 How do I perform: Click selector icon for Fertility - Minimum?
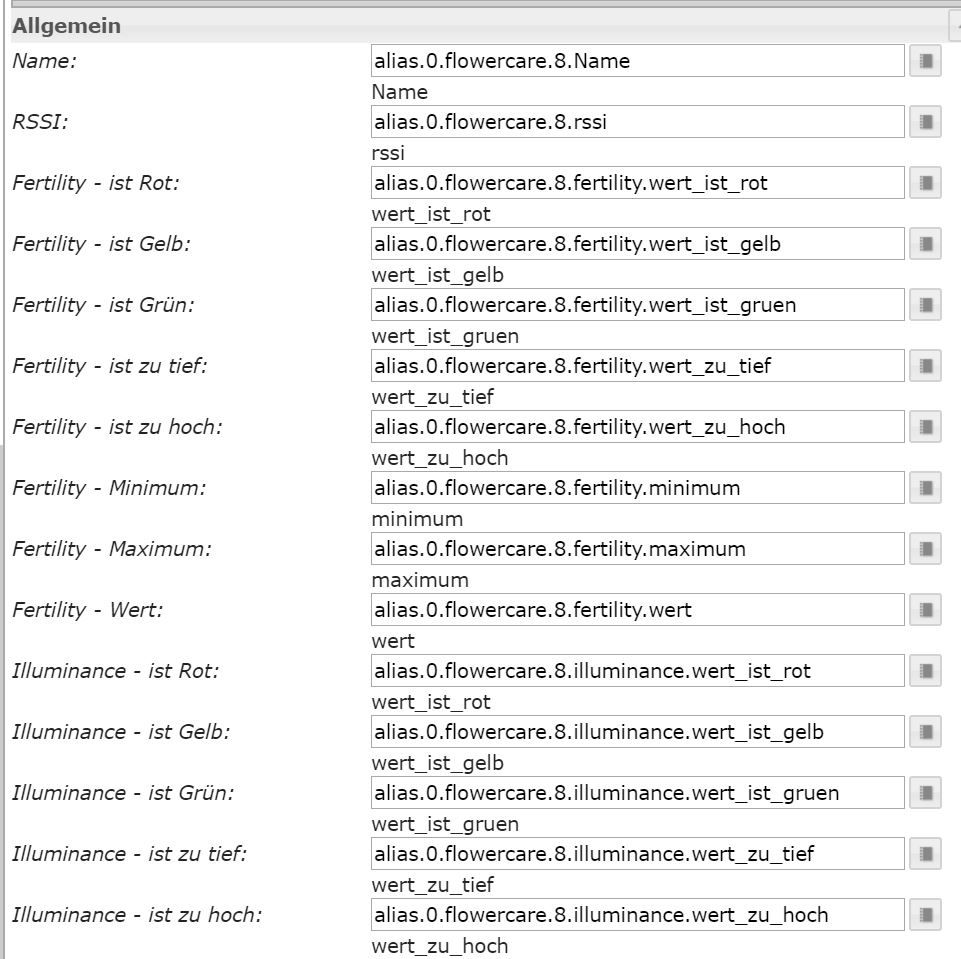pyautogui.click(x=925, y=488)
